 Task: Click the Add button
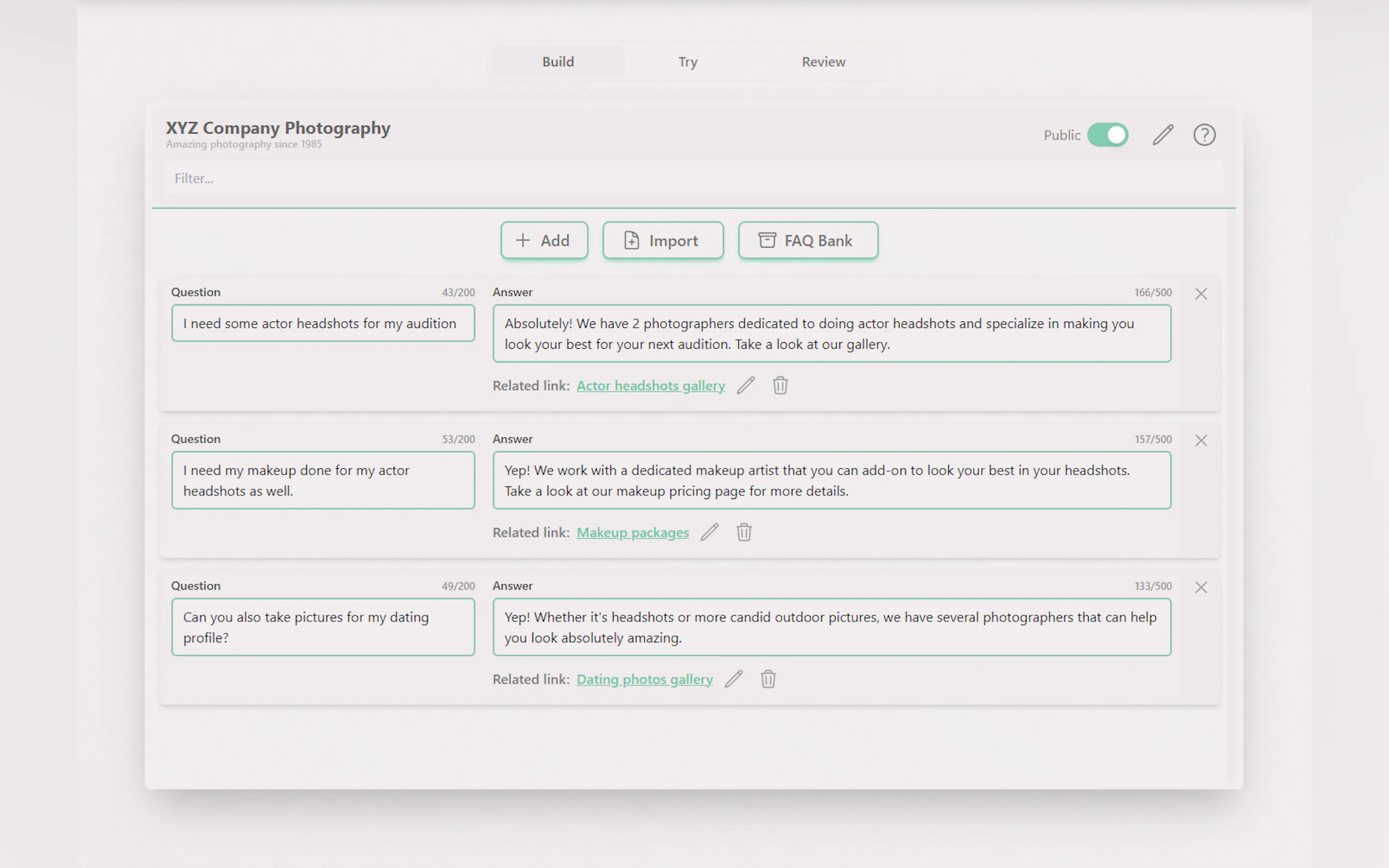[544, 241]
